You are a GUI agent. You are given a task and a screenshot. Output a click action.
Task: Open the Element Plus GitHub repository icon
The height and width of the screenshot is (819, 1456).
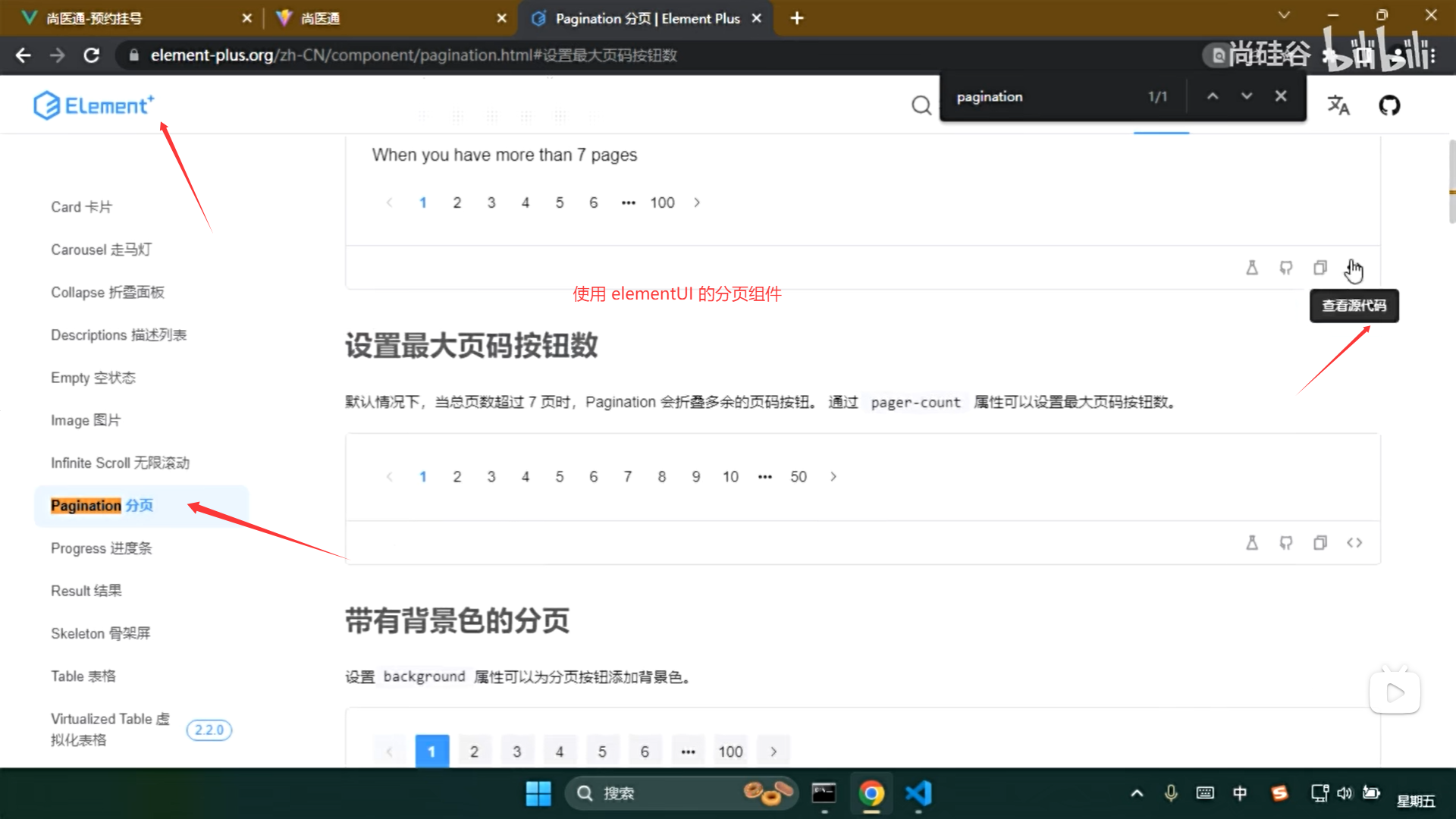[1389, 105]
